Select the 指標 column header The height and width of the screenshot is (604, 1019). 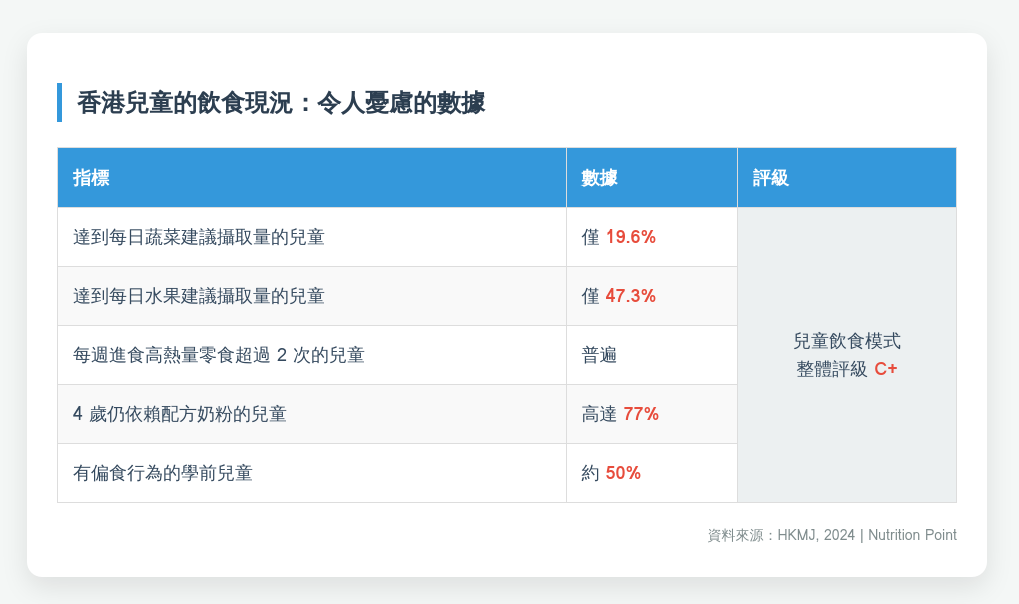tap(91, 178)
